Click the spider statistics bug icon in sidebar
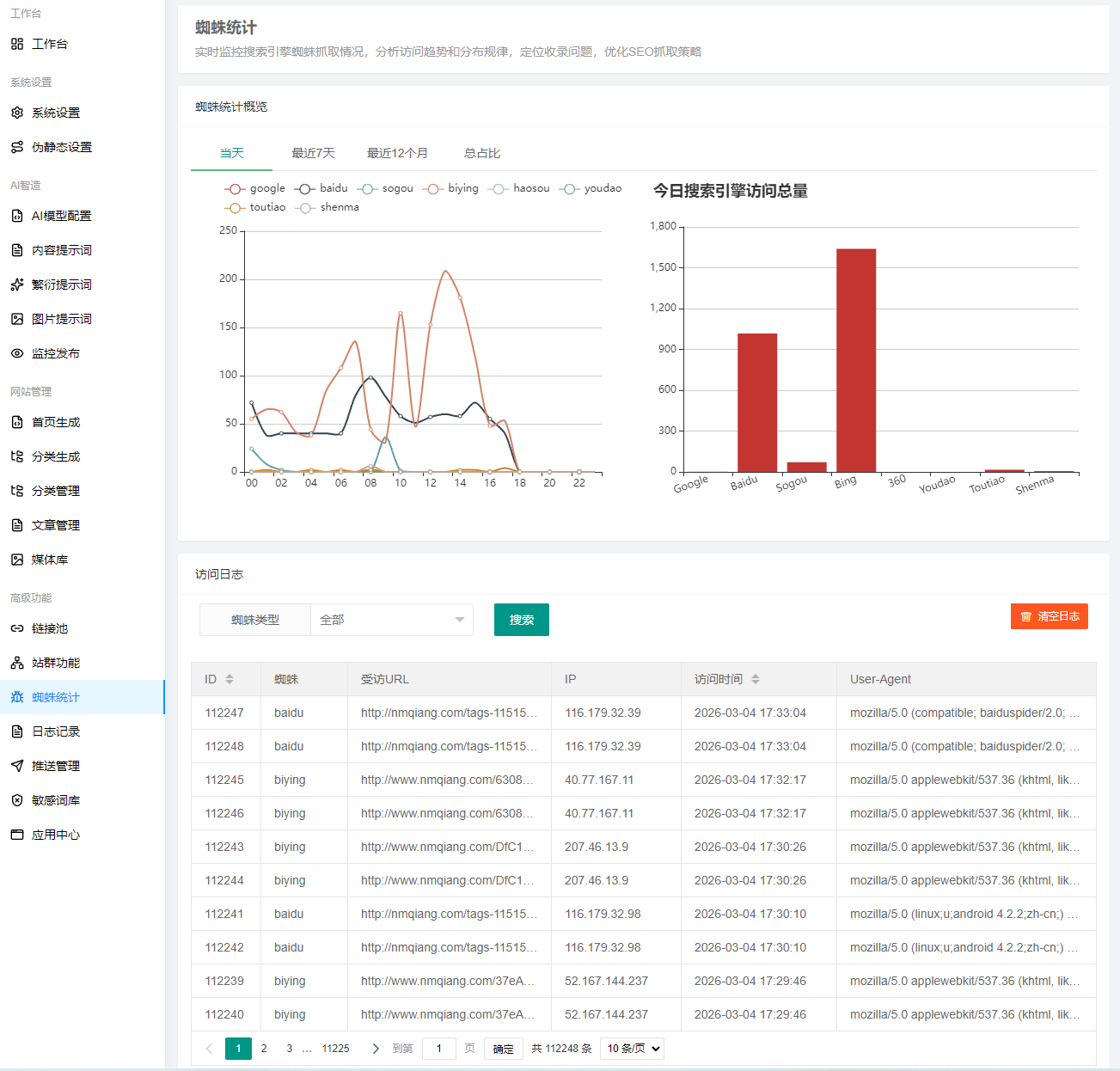The image size is (1120, 1071). point(17,697)
